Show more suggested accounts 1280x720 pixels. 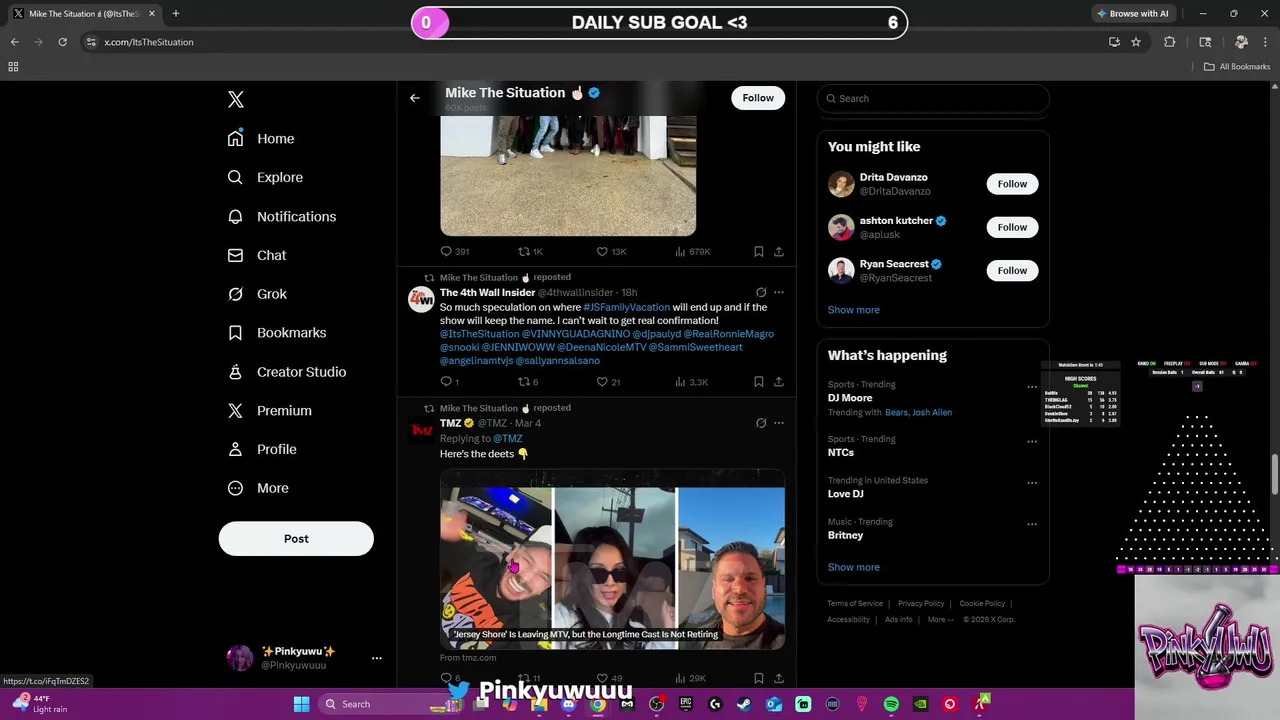point(853,310)
